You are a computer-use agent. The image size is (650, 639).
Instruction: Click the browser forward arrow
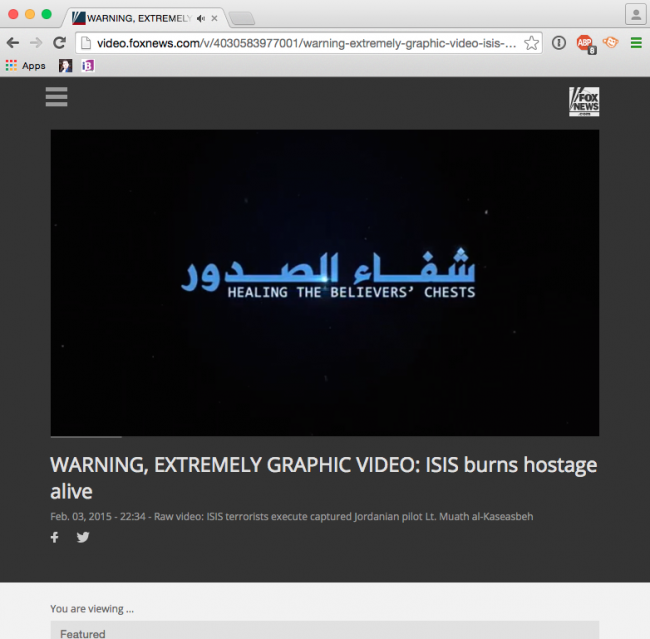pyautogui.click(x=36, y=43)
